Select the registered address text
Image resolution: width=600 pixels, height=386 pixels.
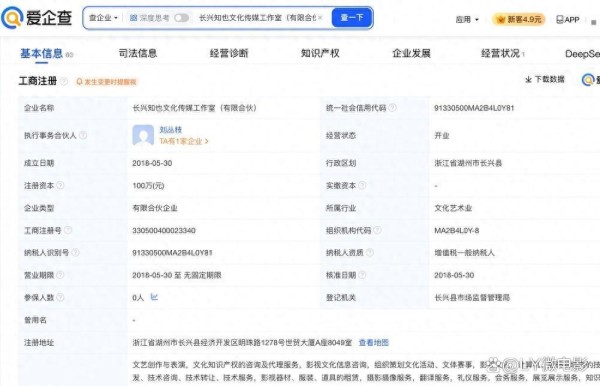pos(242,342)
